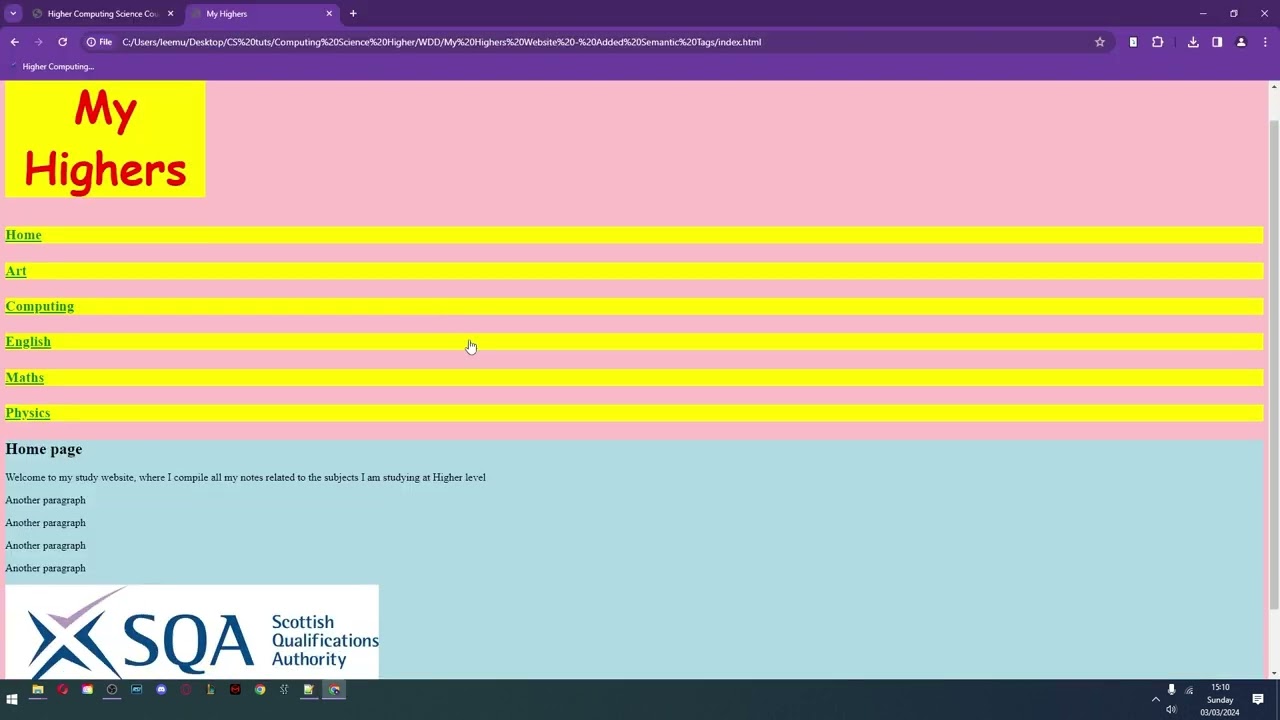The image size is (1280, 720).
Task: Open the Wi-Fi network tray icon
Action: pos(1189,690)
